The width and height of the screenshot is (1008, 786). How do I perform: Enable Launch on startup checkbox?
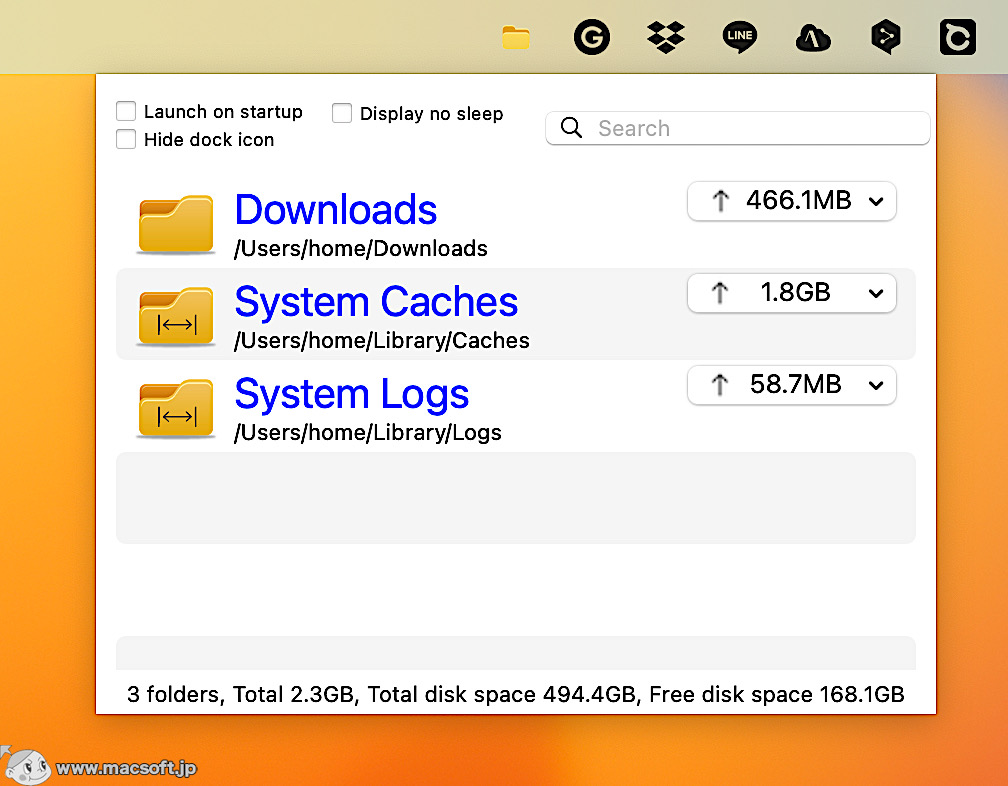pyautogui.click(x=126, y=111)
